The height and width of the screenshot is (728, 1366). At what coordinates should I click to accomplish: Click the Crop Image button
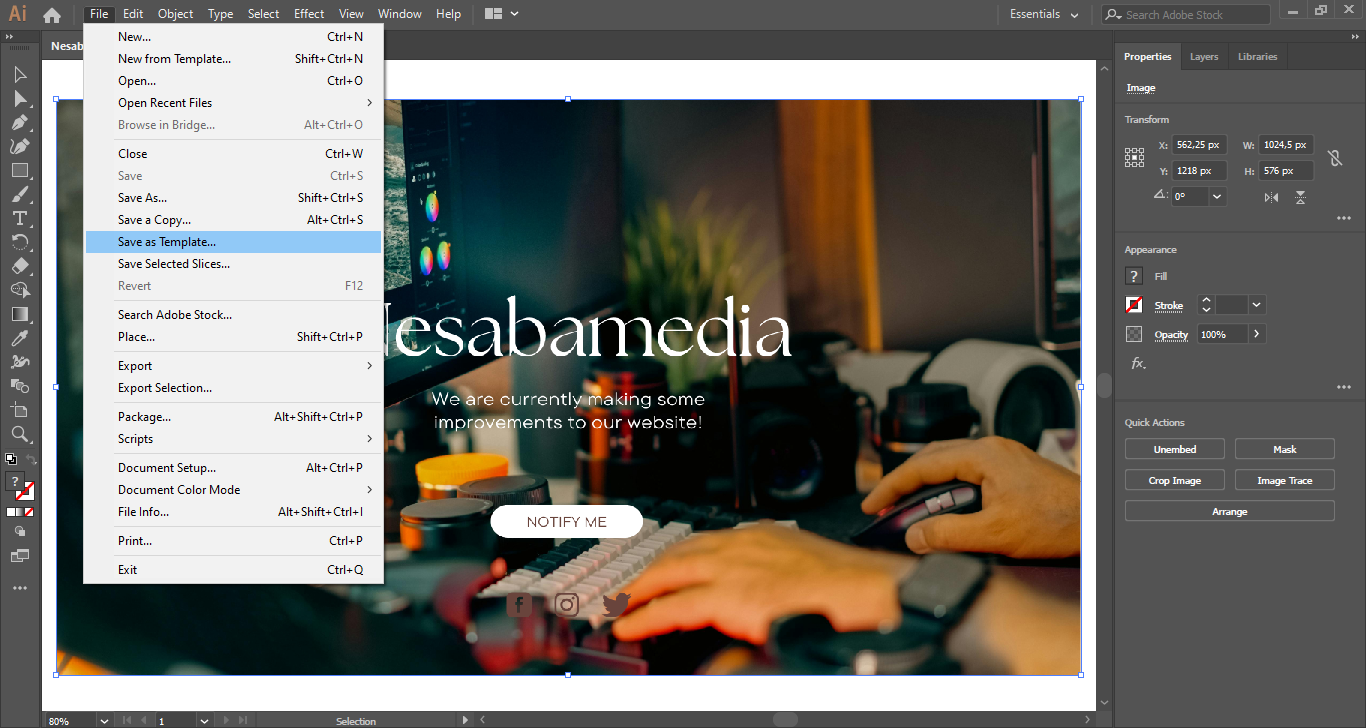click(1174, 481)
